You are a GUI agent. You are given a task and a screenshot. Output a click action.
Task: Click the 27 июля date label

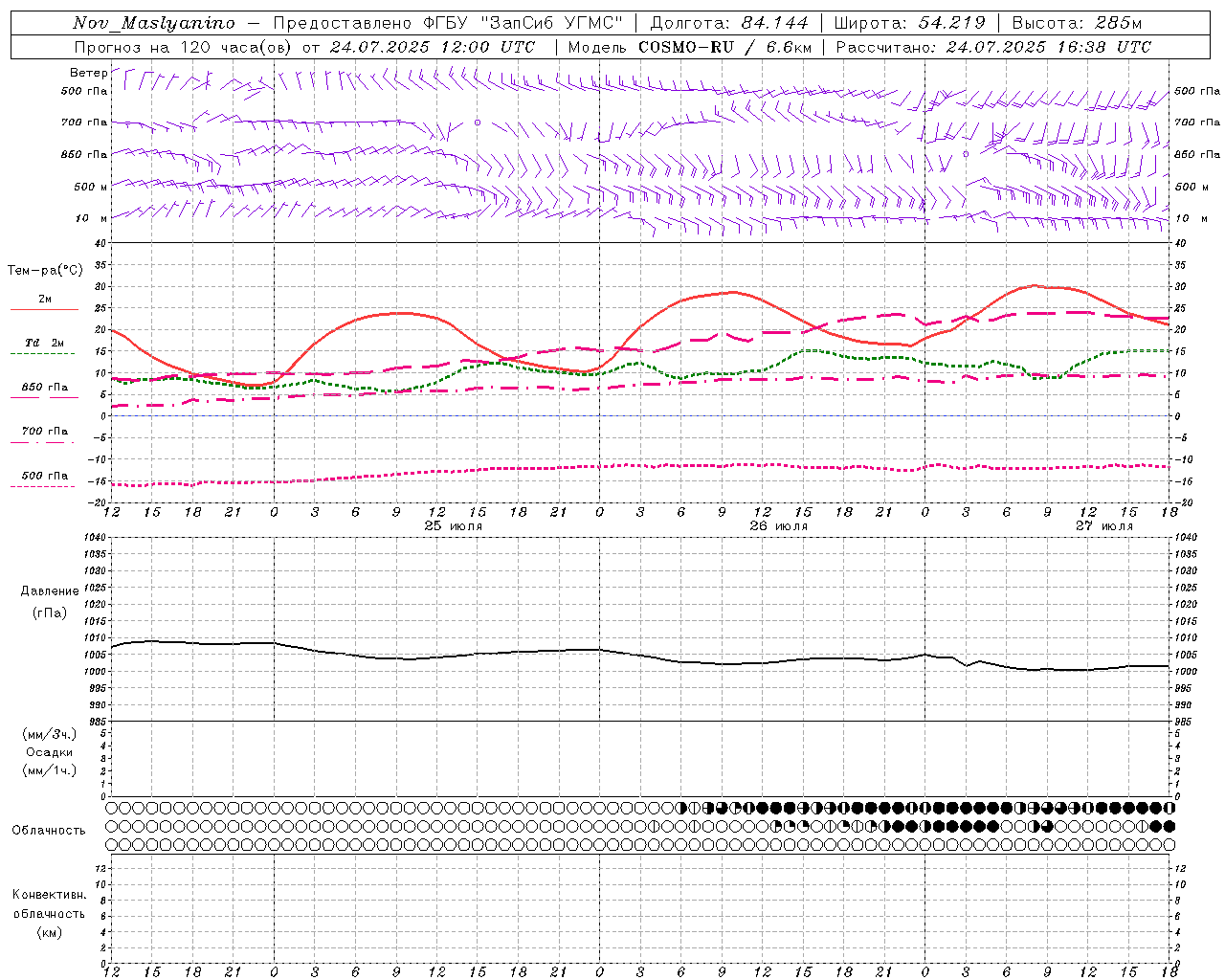pyautogui.click(x=1103, y=526)
